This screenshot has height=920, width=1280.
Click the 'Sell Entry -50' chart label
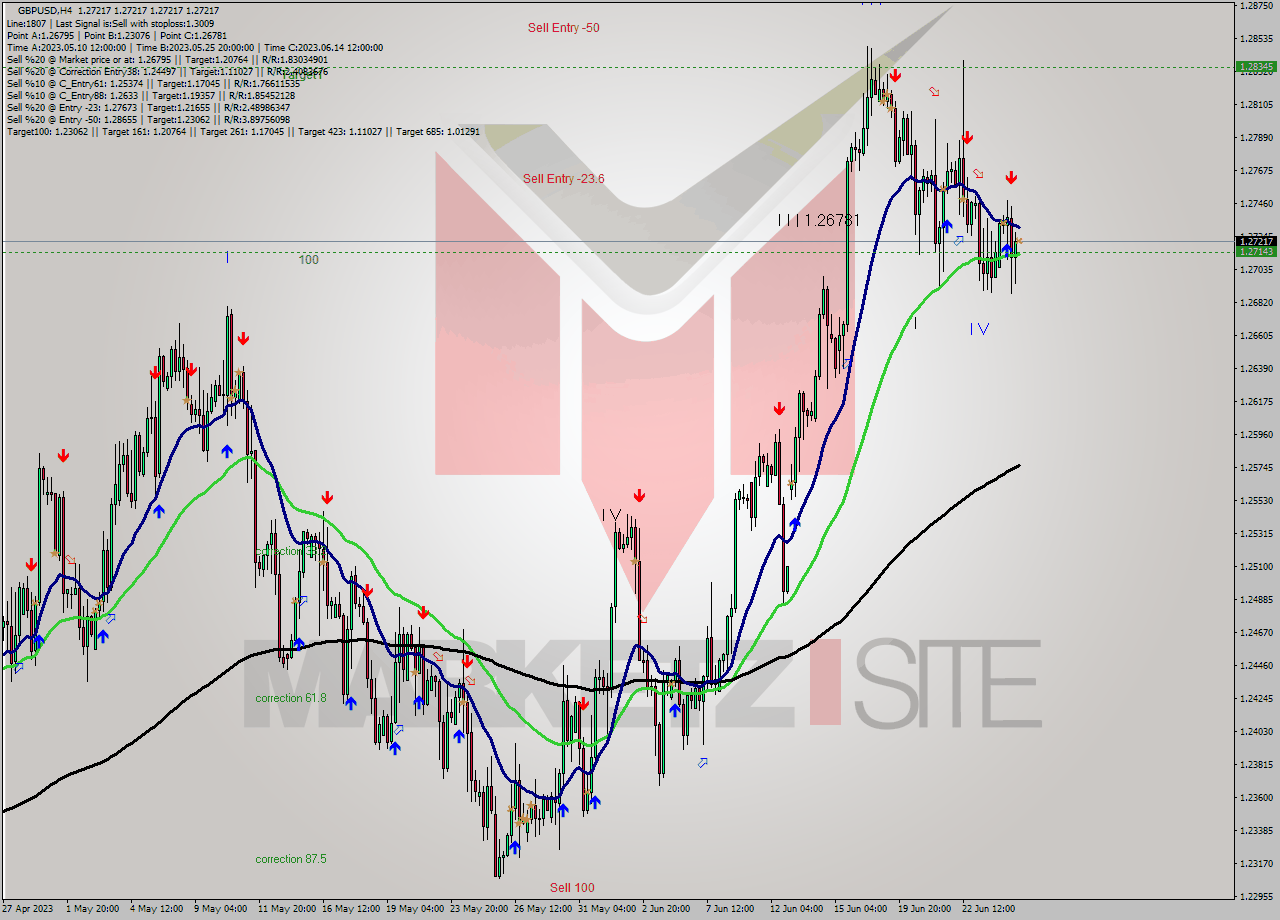click(x=564, y=28)
